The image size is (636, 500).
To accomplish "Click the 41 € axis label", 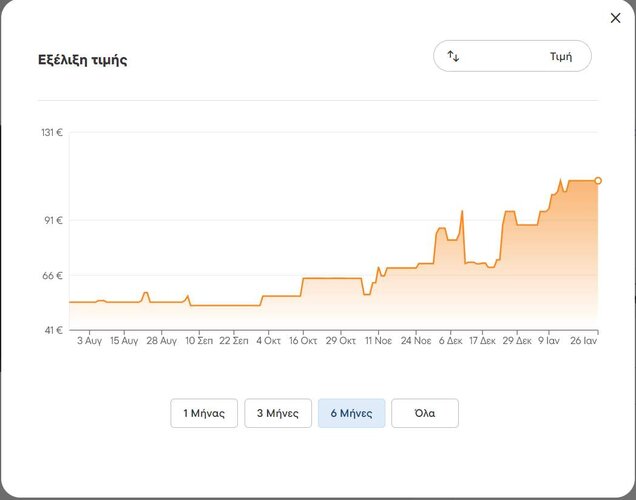I will [52, 330].
